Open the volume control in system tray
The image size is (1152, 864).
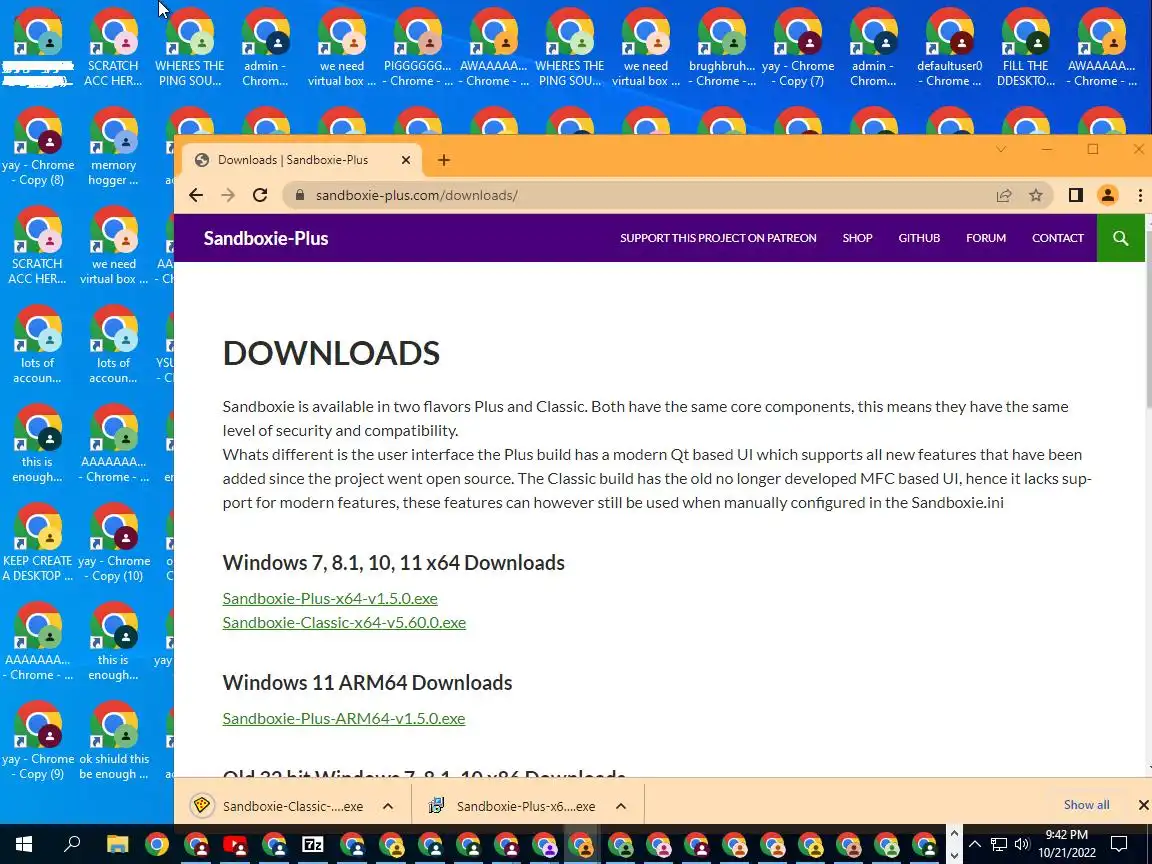1022,844
